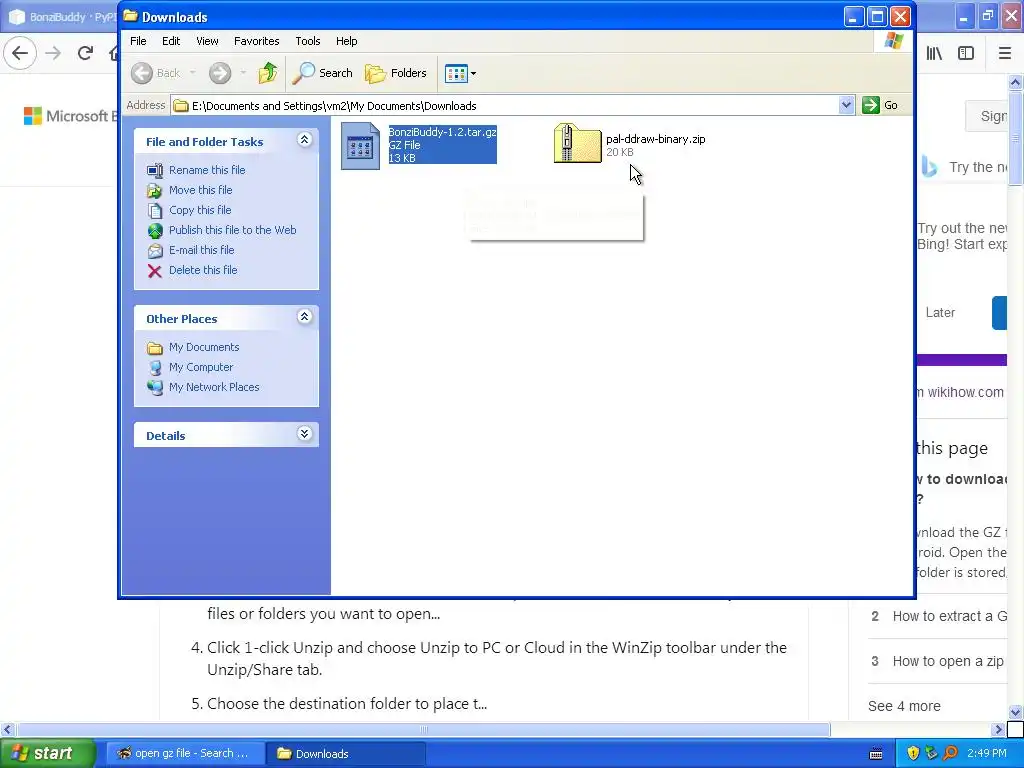Collapse Other Places panel

(304, 317)
